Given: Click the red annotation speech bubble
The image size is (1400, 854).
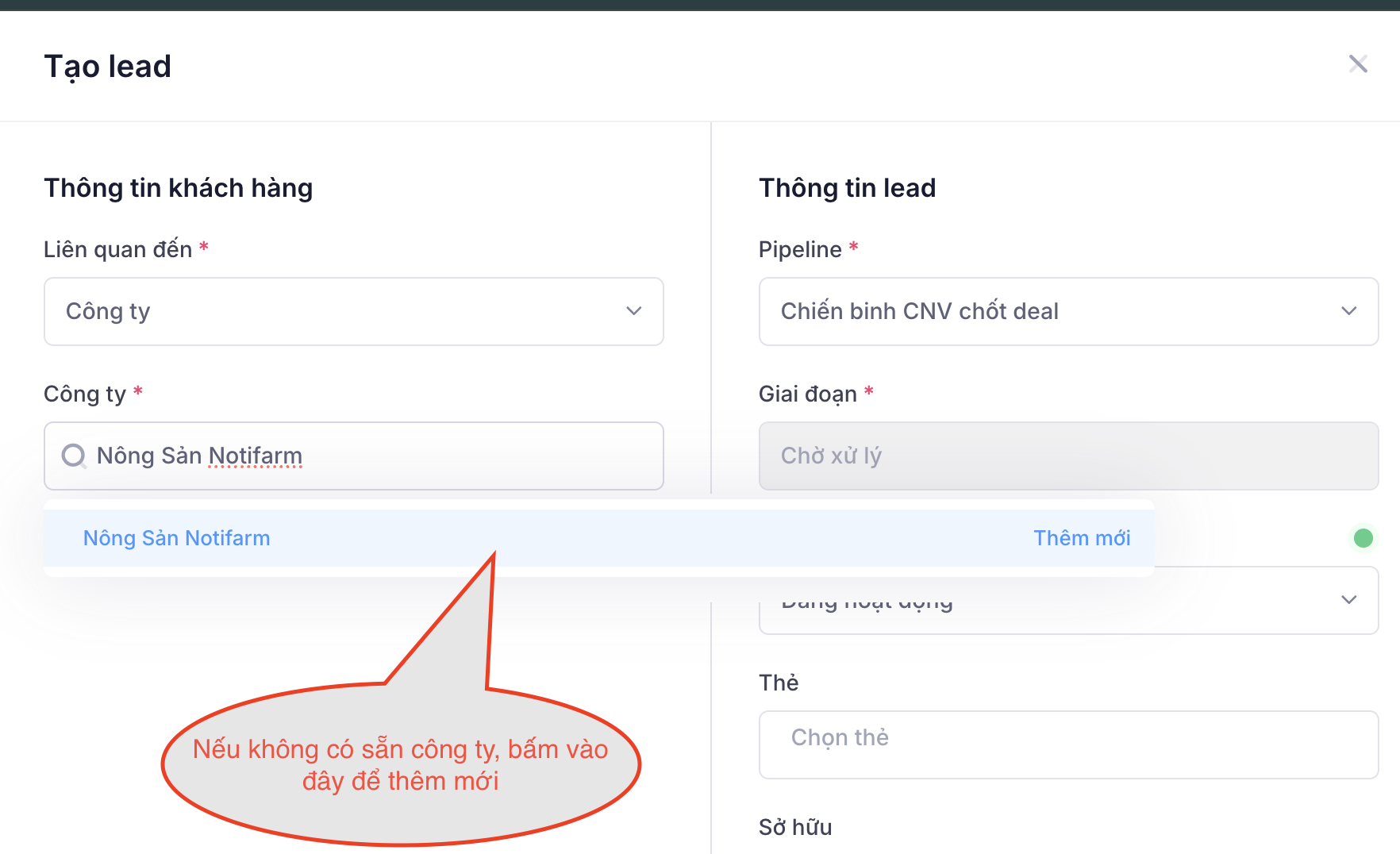Looking at the screenshot, I should tap(401, 764).
